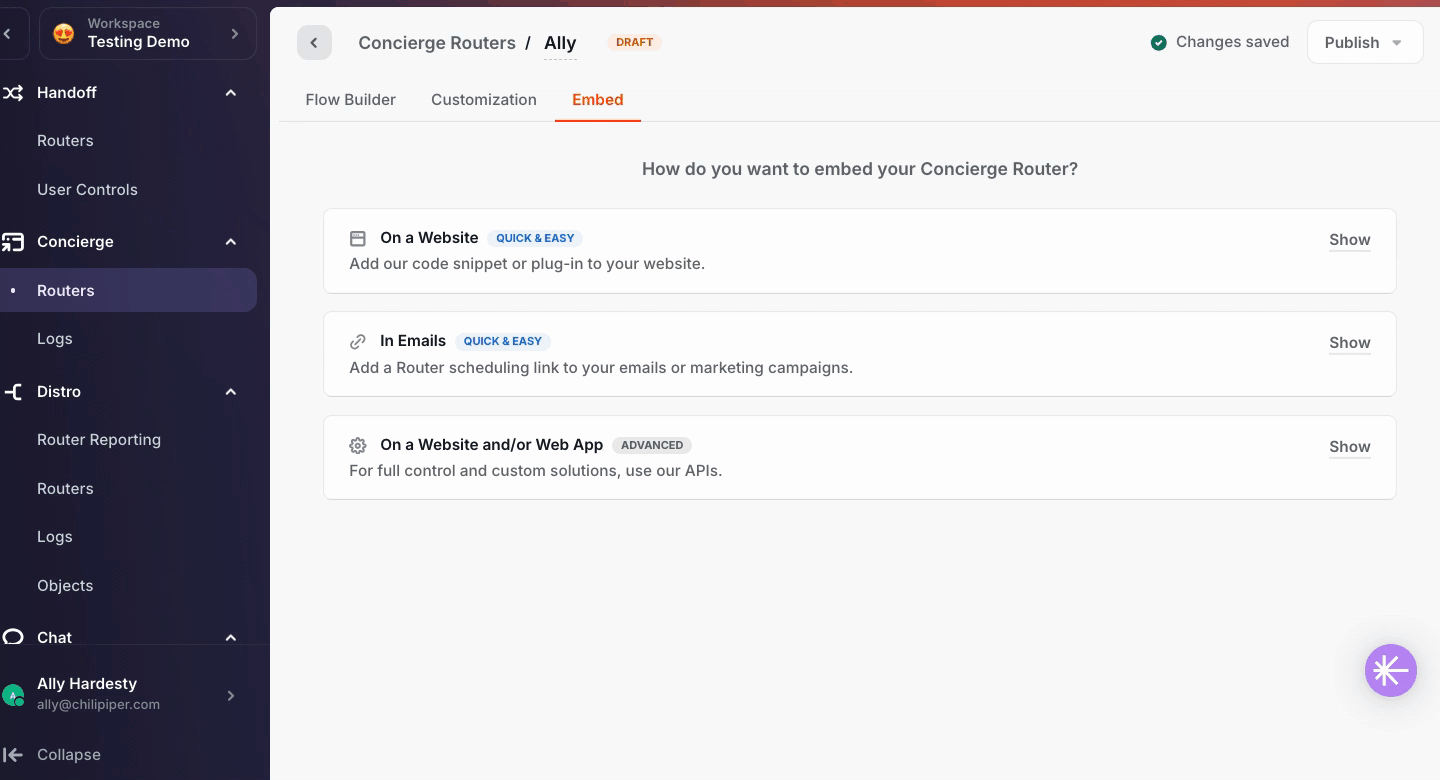Click the Collapse sidebar label

point(69,755)
